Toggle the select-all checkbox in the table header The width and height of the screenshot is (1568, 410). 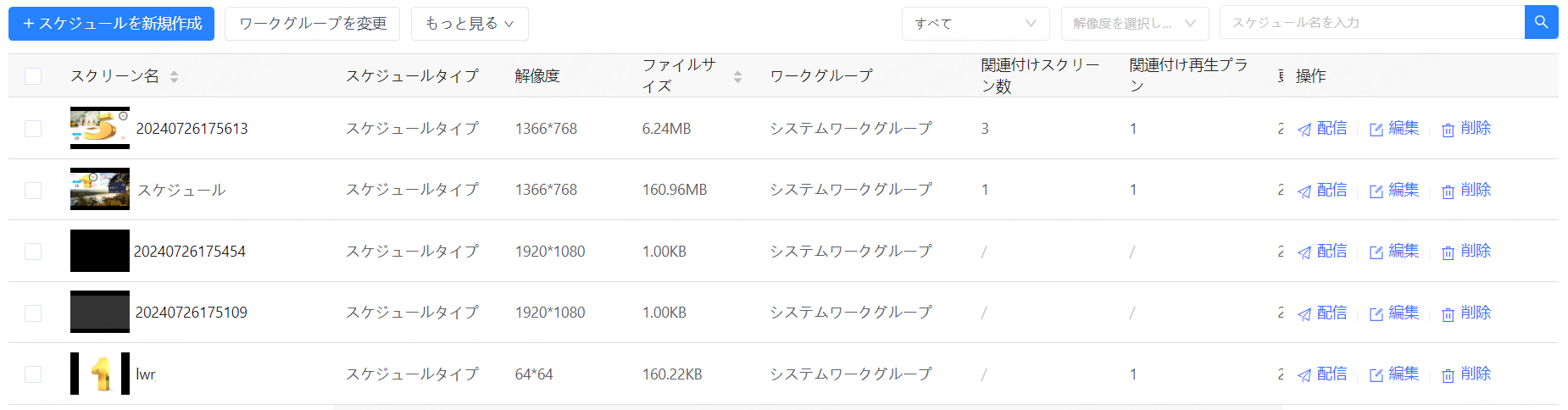[x=33, y=76]
